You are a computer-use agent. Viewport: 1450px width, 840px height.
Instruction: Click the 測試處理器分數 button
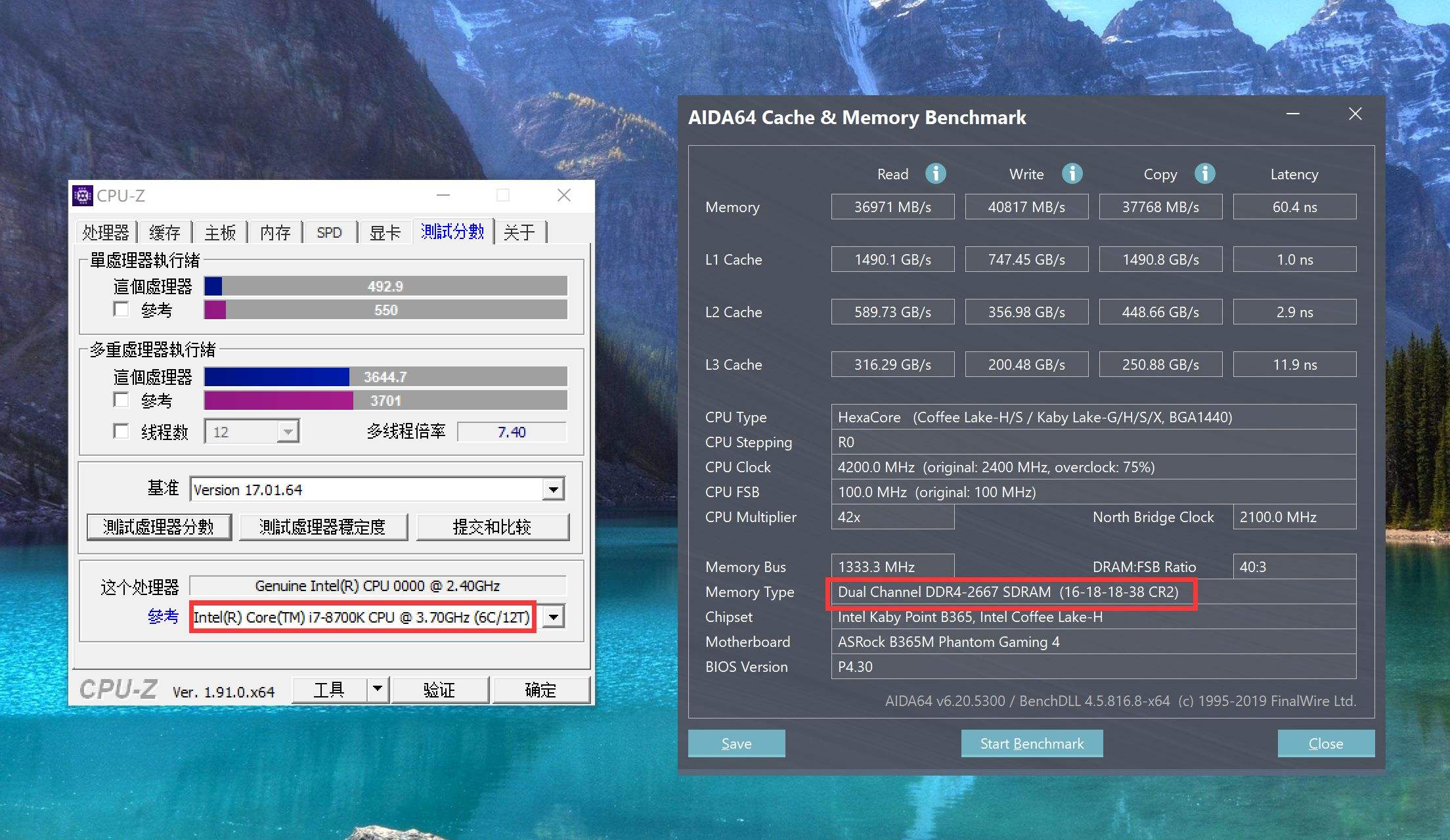point(159,527)
